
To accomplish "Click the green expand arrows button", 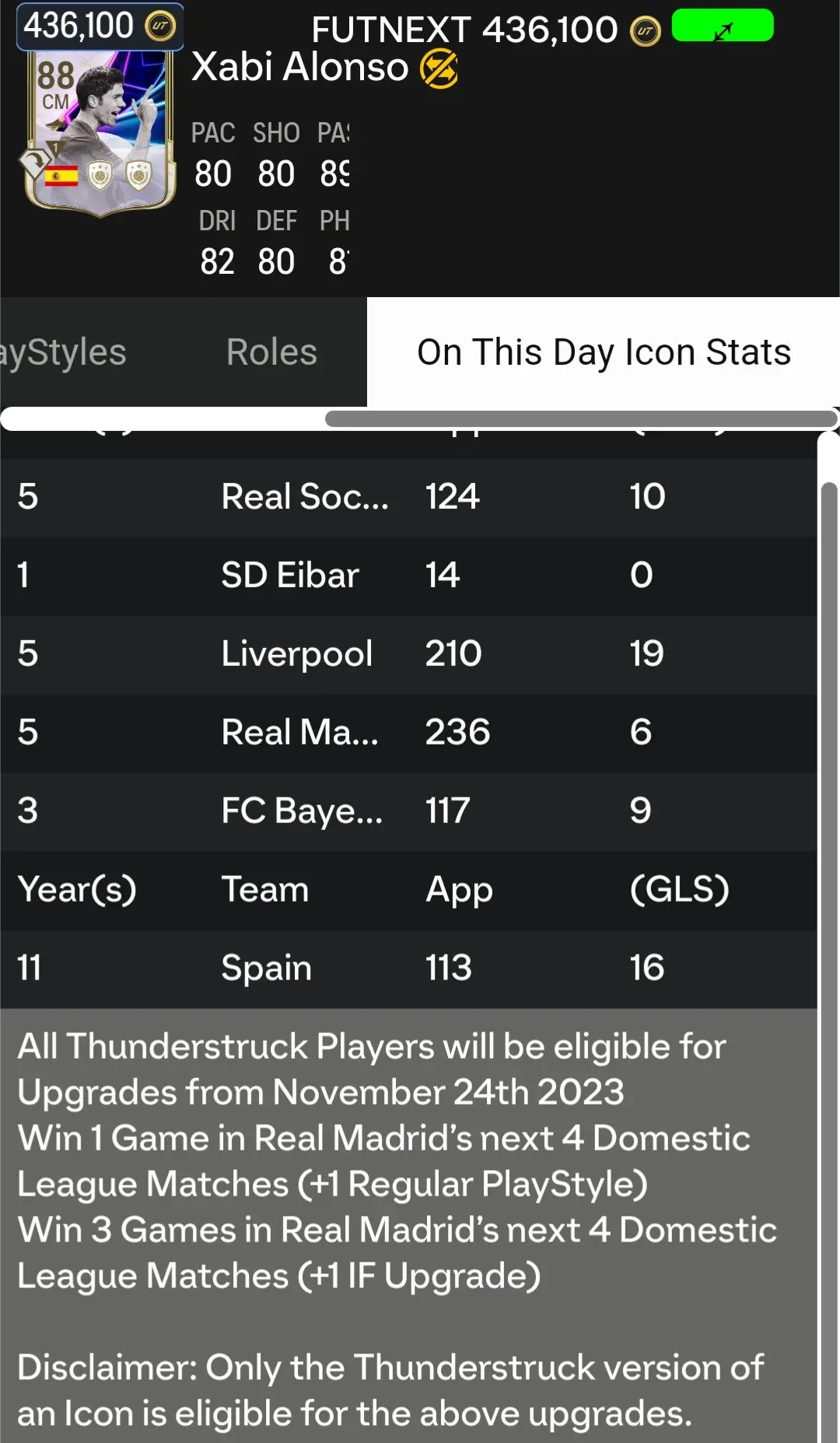I will 723,26.
